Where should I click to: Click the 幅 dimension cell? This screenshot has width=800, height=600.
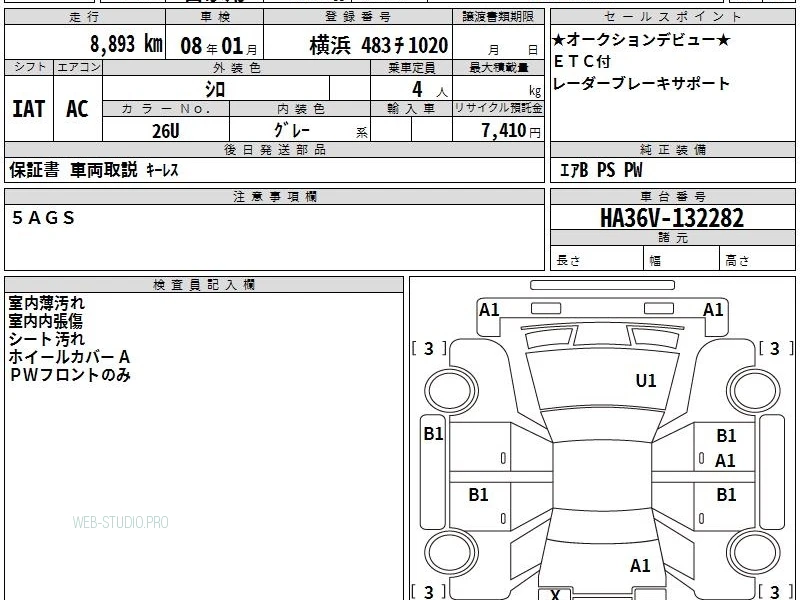click(x=682, y=260)
